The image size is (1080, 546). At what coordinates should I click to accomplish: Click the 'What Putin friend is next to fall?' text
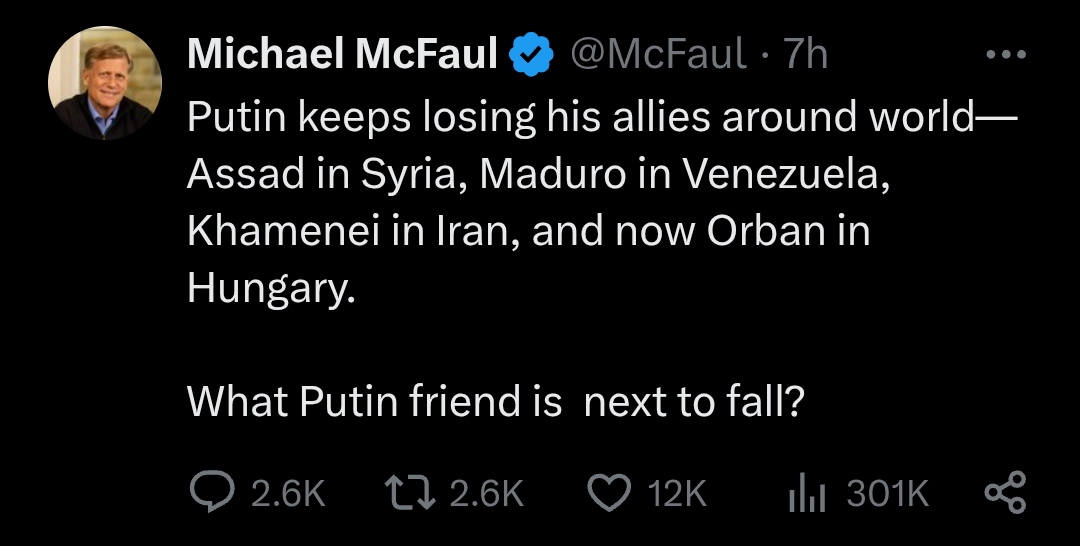pos(495,401)
